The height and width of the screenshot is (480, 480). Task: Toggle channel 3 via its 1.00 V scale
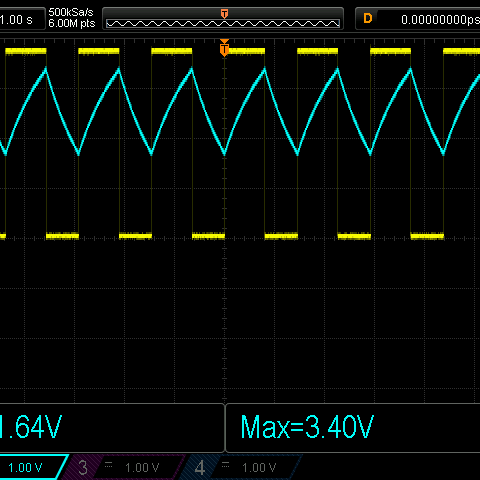[x=142, y=468]
